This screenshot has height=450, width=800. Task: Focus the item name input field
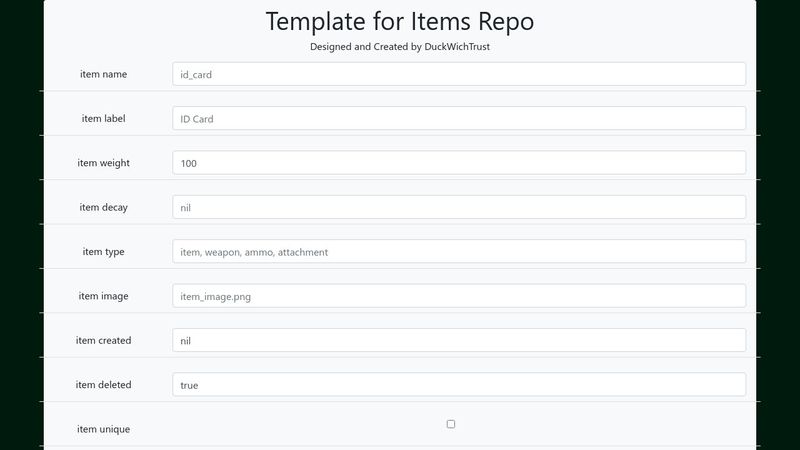point(459,74)
